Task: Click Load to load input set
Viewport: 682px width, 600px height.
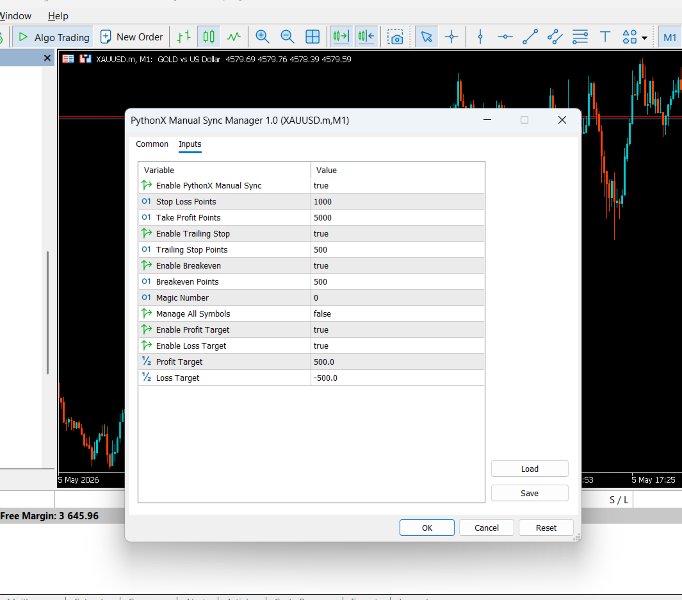Action: point(530,469)
